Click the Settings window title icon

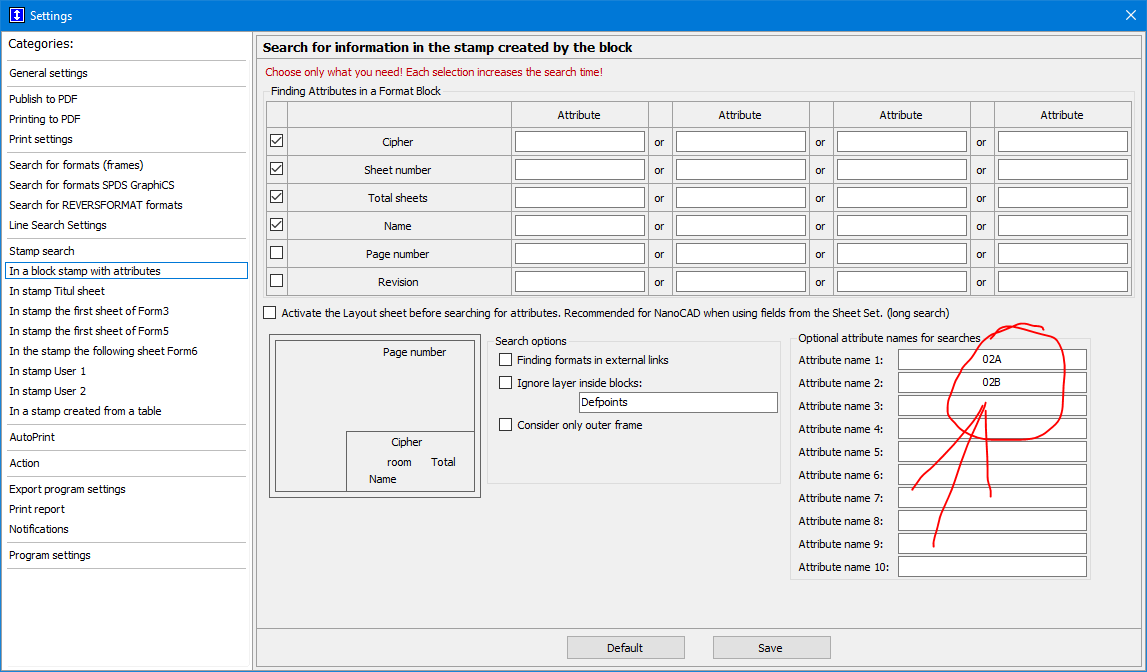(16, 15)
